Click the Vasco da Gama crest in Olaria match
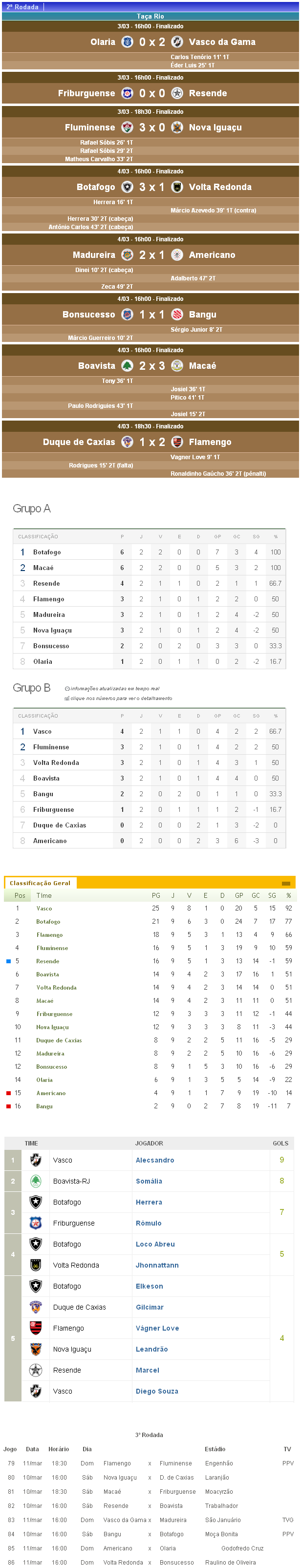 (x=177, y=42)
